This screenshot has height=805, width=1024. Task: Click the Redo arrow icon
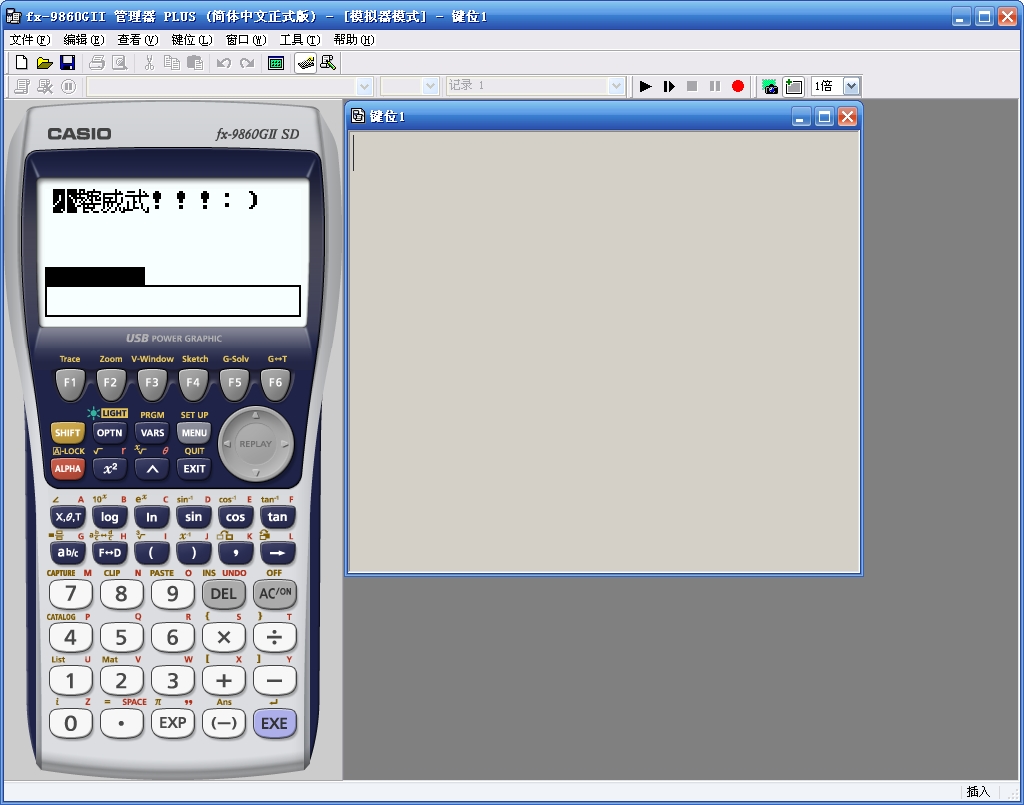(247, 63)
